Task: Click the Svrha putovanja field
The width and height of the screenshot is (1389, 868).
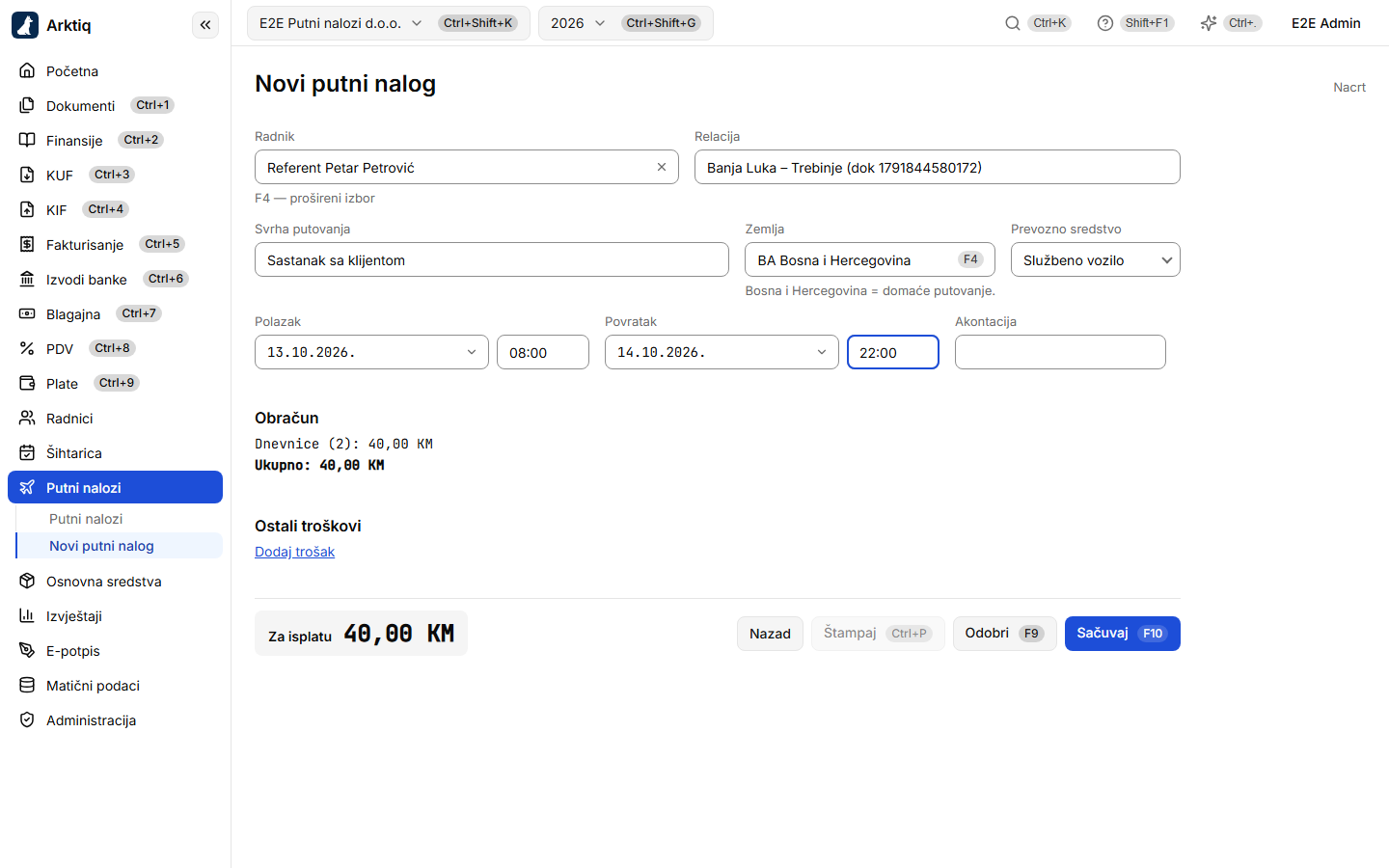Action: [492, 259]
